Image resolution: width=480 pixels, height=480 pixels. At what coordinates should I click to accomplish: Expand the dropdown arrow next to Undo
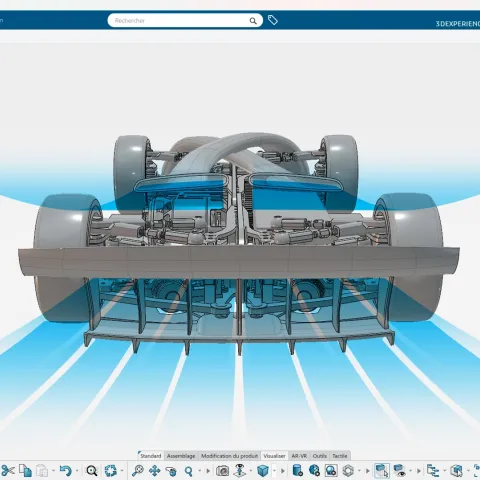point(77,471)
